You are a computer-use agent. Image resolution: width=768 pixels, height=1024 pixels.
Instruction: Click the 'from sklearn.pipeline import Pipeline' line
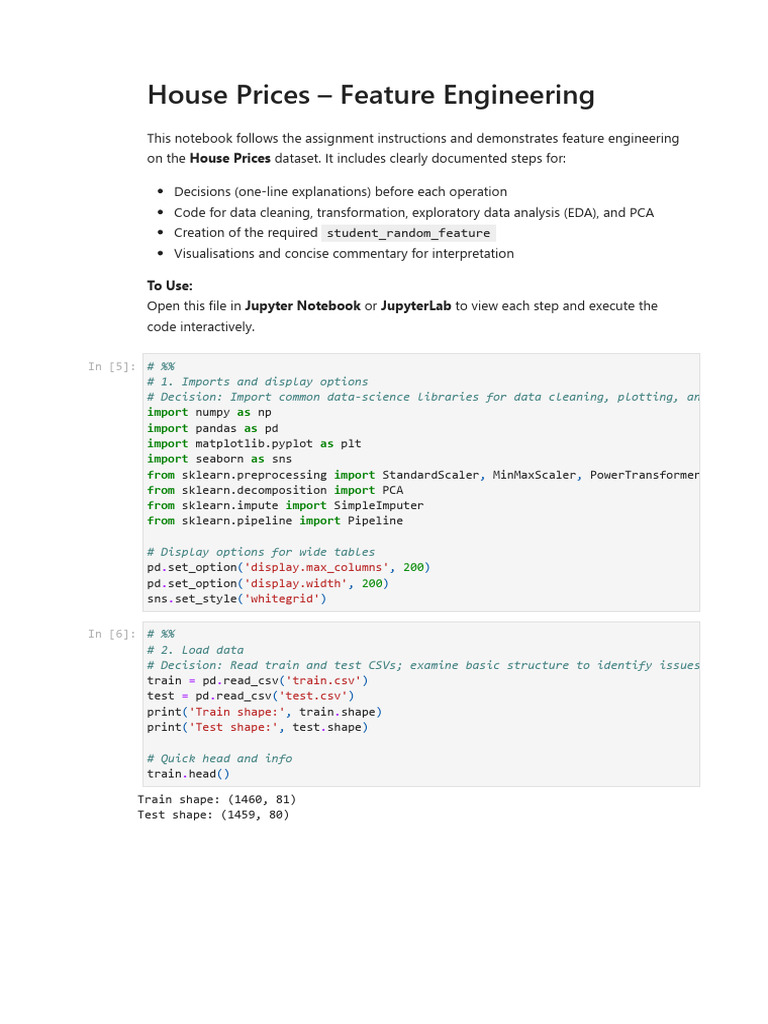coord(275,521)
